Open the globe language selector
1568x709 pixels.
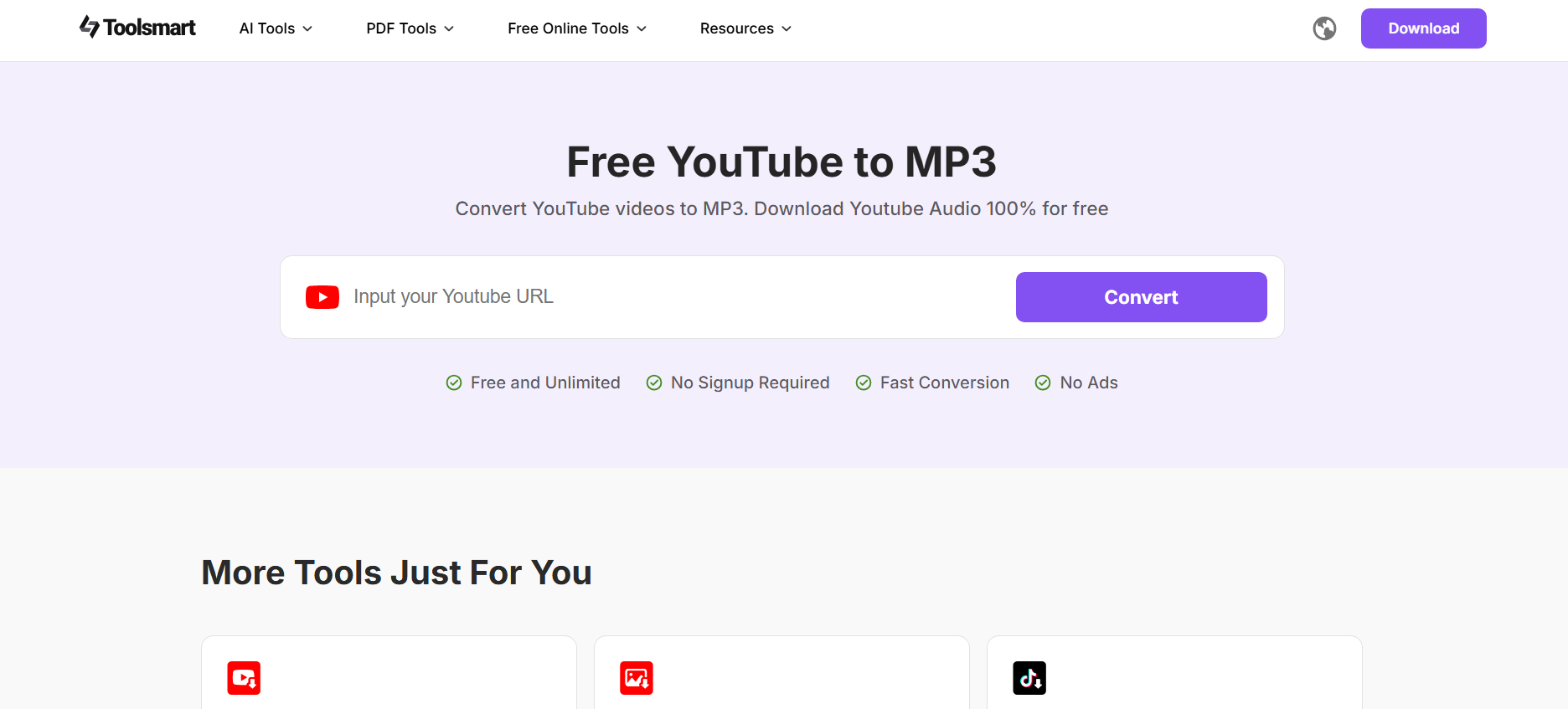pos(1324,28)
